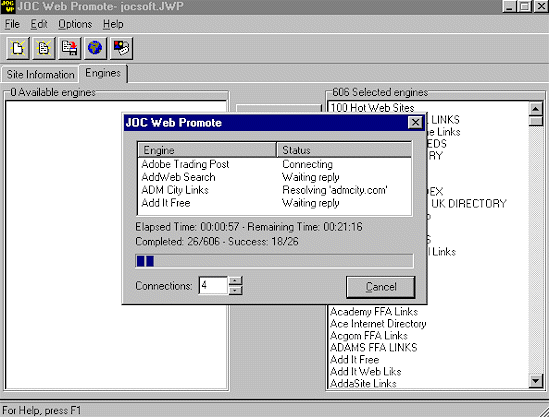Select the AddWeb Search row

274,177
